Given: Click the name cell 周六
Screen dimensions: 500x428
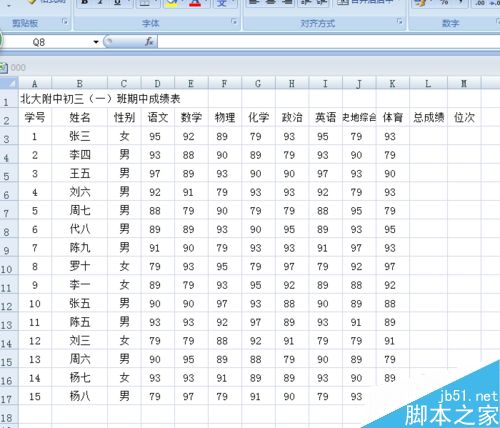Looking at the screenshot, I should [x=80, y=359].
